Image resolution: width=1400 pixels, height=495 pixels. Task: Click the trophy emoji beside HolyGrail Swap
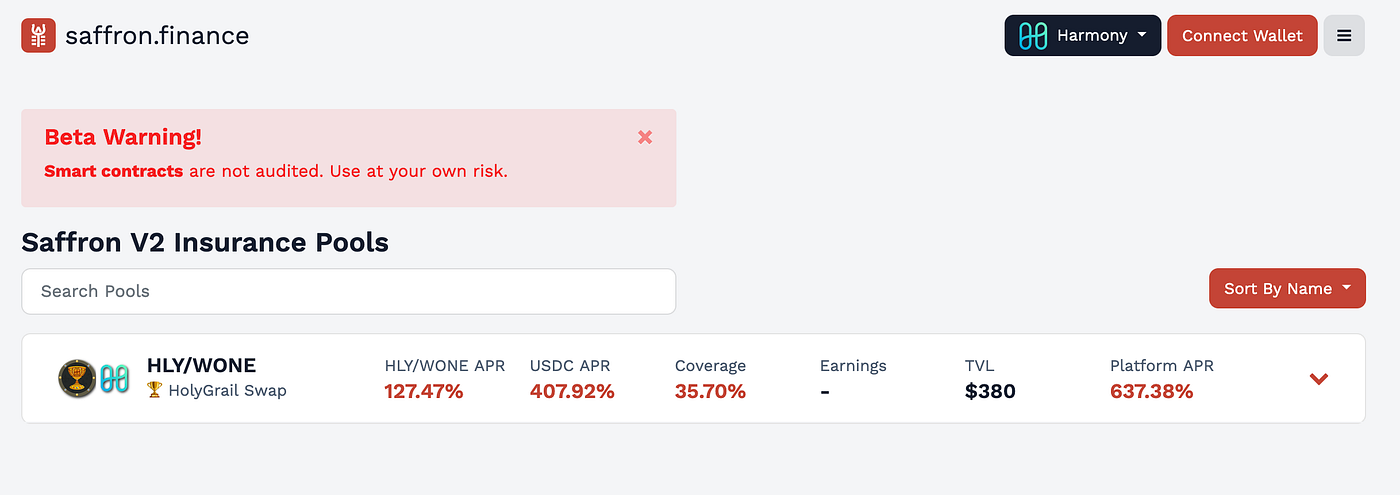click(x=154, y=390)
